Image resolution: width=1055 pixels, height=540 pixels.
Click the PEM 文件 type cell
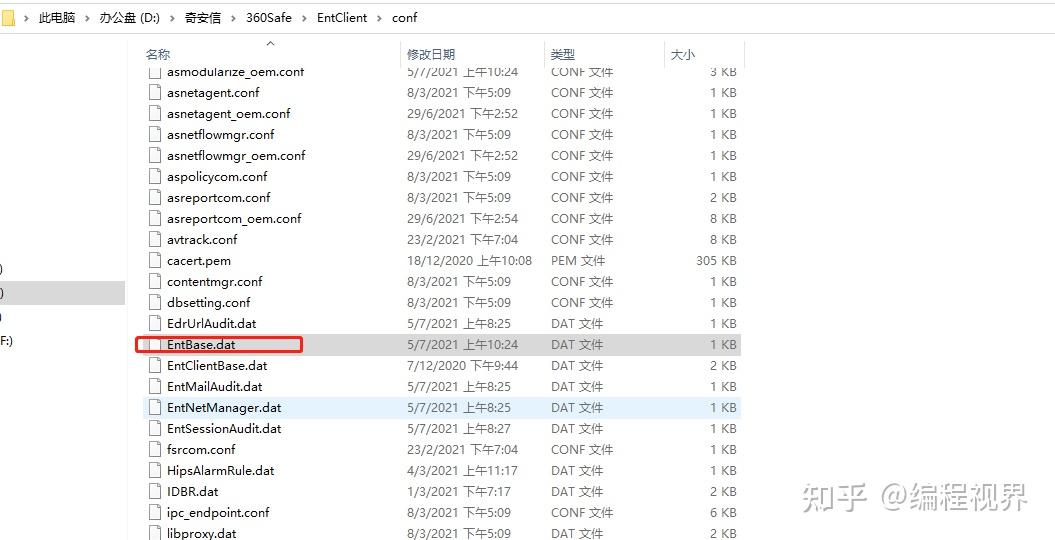(x=578, y=261)
